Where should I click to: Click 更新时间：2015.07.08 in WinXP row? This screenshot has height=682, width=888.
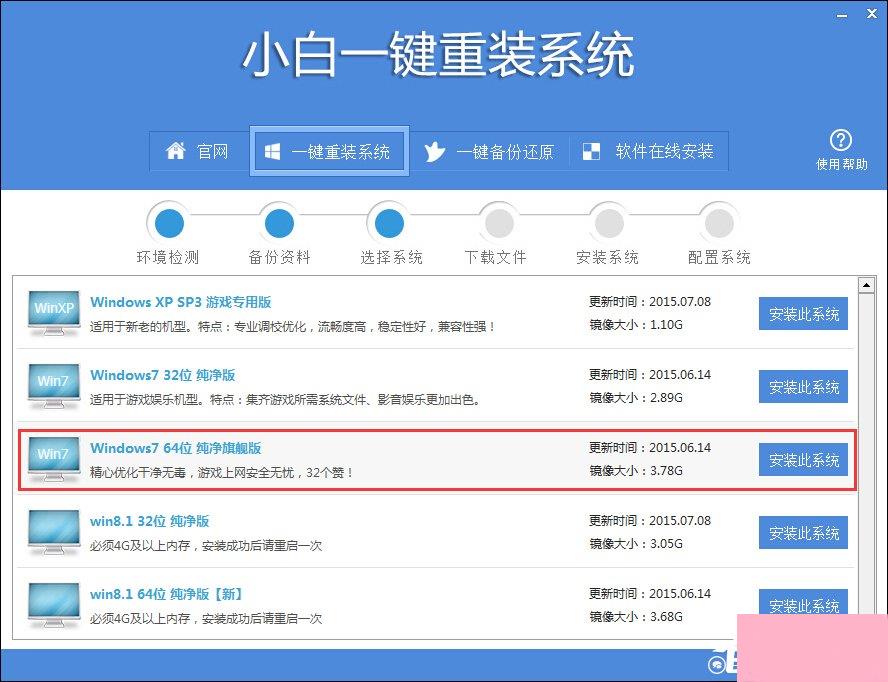[650, 302]
